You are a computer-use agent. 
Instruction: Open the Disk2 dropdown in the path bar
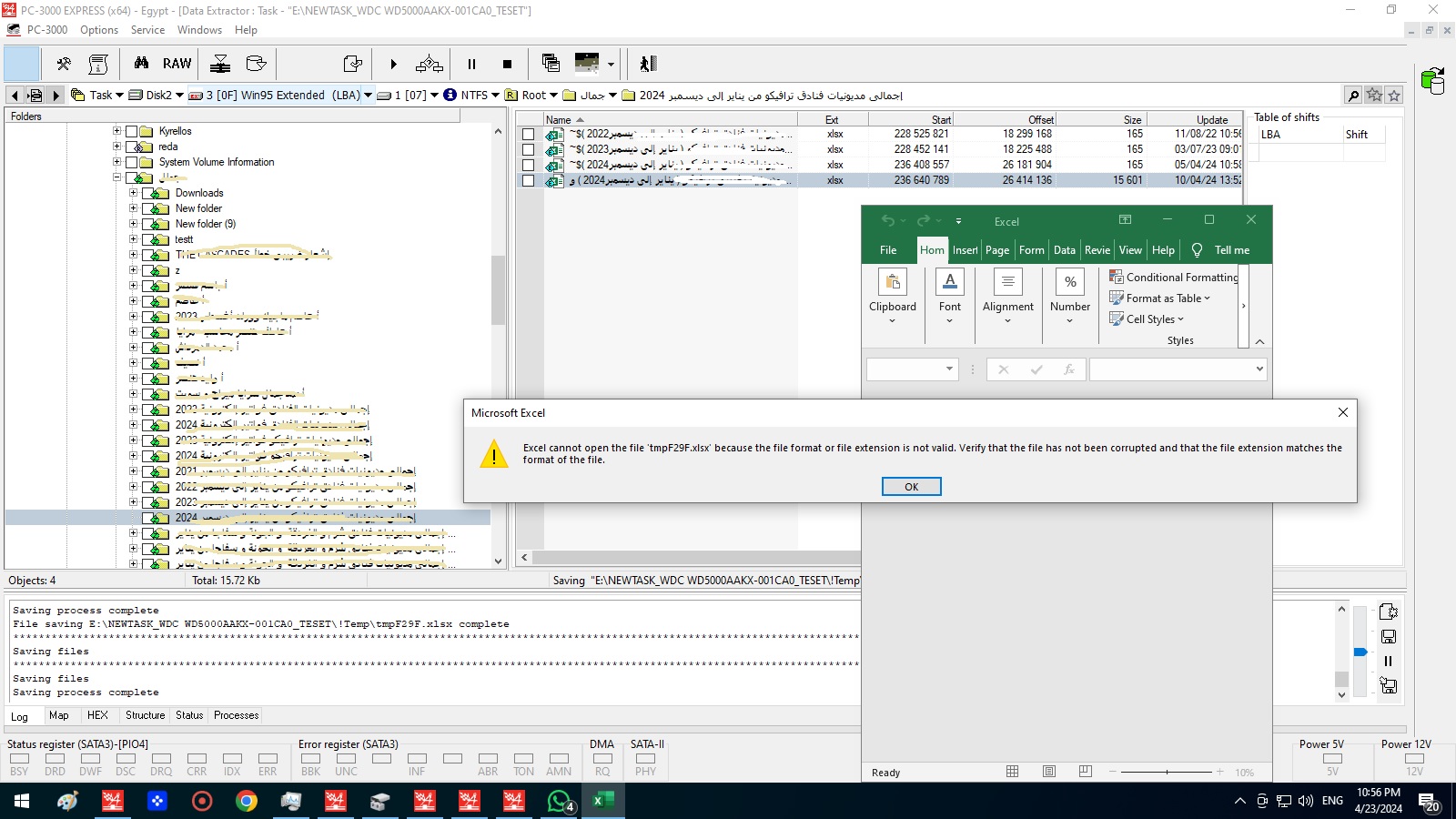pos(179,95)
